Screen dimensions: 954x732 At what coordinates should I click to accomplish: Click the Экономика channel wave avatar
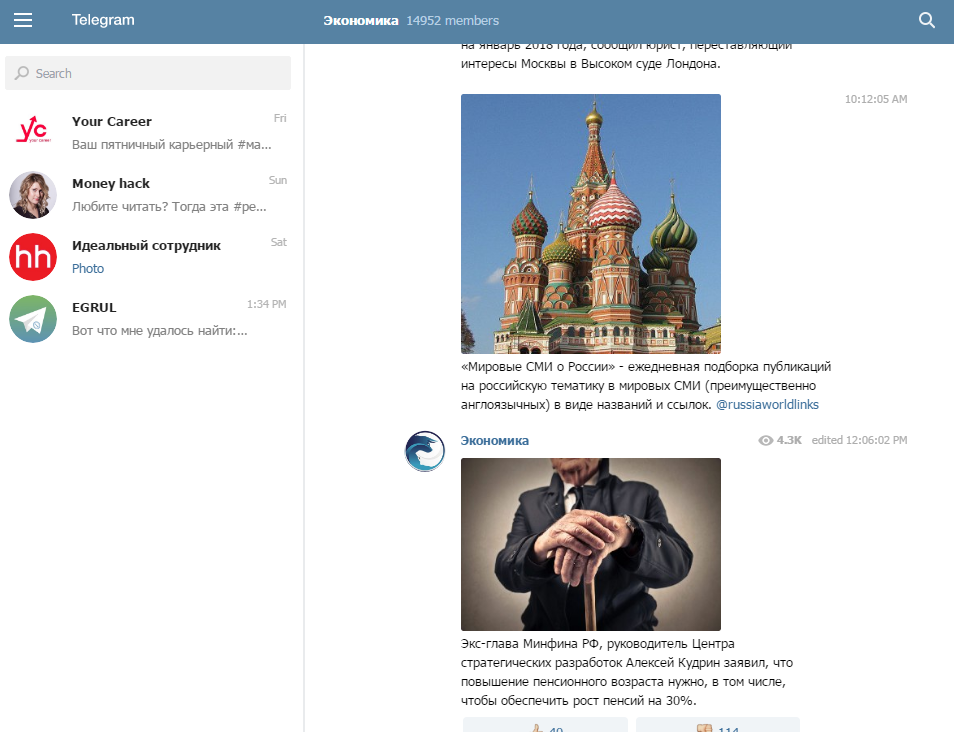[424, 452]
